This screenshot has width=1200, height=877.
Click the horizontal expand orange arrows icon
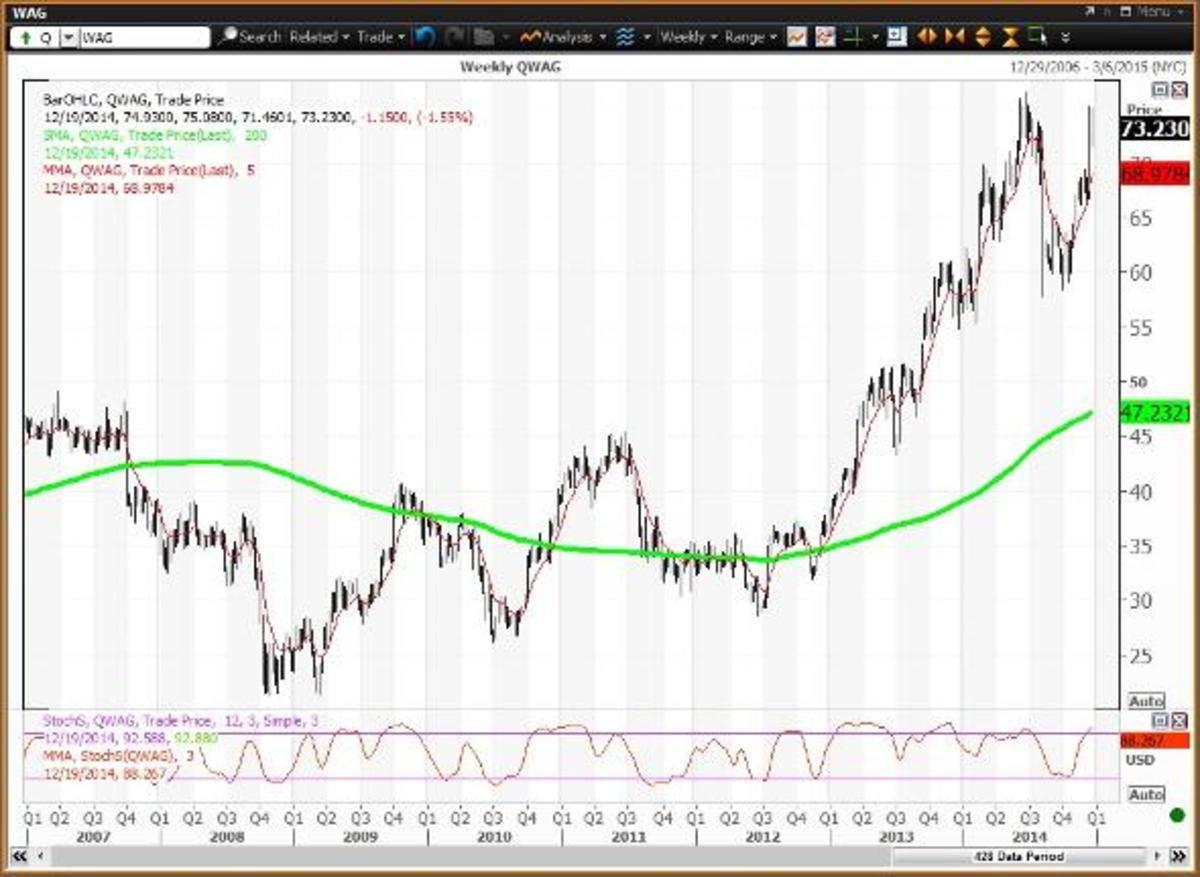926,37
